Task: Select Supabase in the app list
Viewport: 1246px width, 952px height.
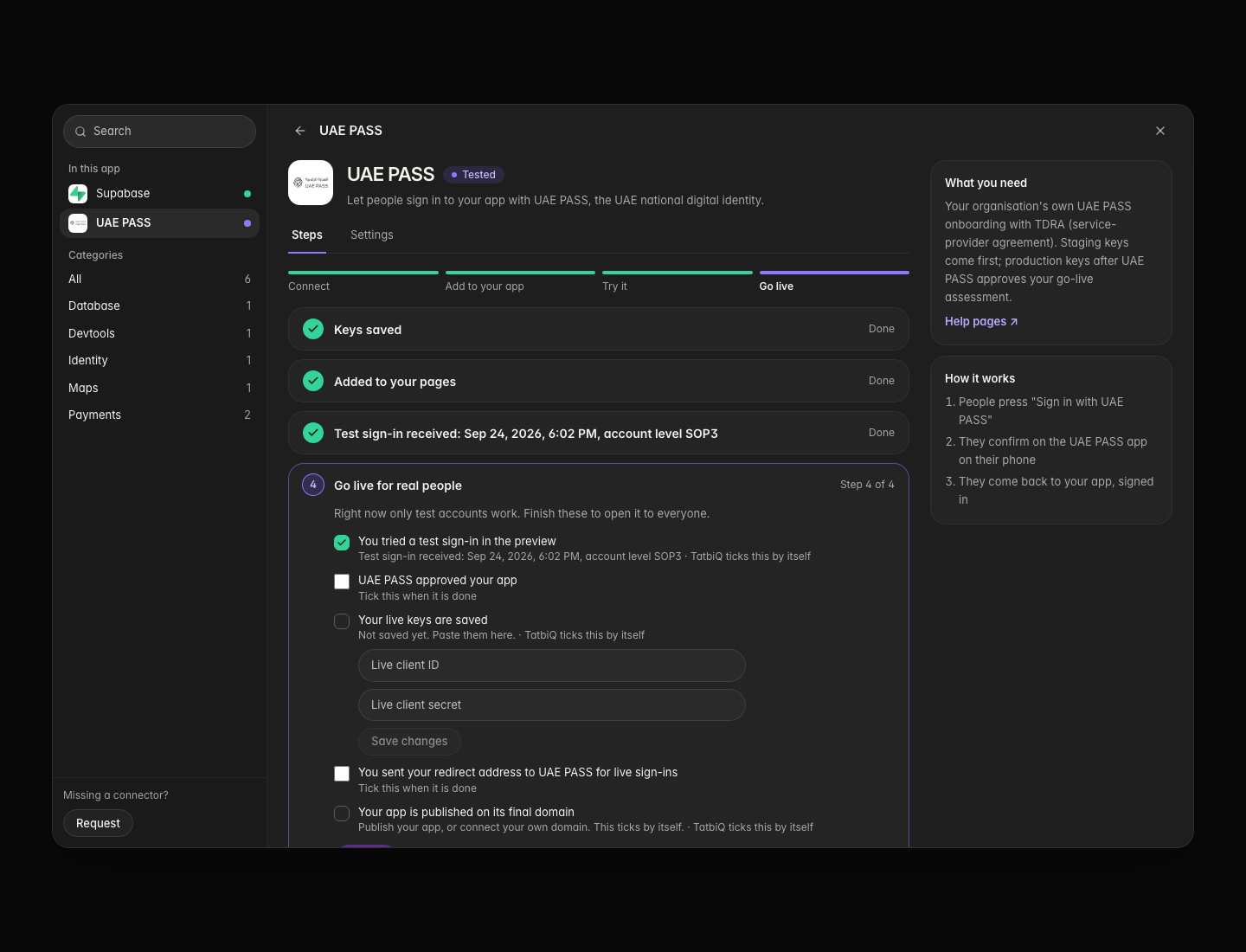Action: 159,194
